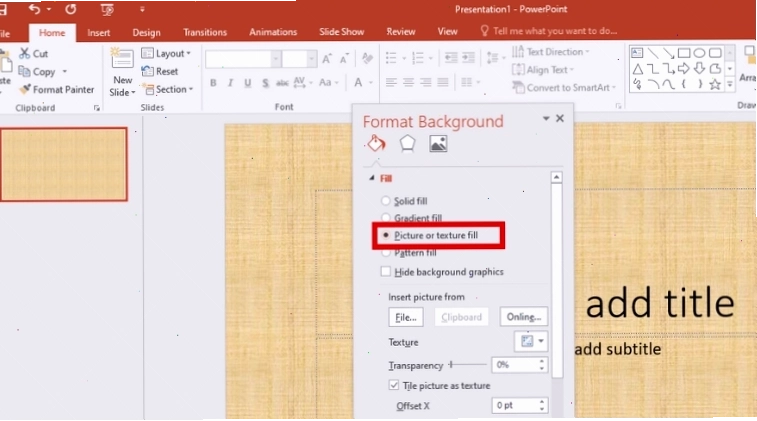Viewport: 757px width, 421px height.
Task: Open the Effects pentagon tab
Action: coord(407,143)
